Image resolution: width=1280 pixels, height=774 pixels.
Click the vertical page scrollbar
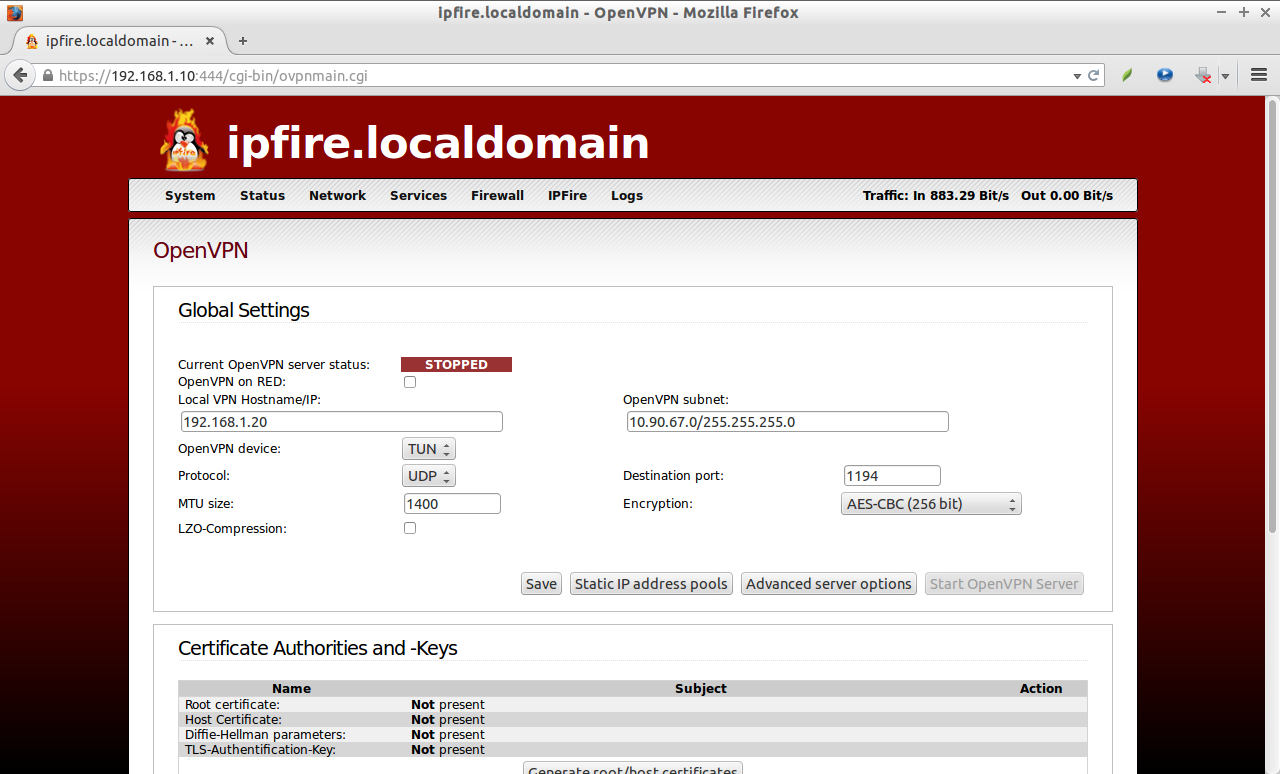pos(1273,316)
